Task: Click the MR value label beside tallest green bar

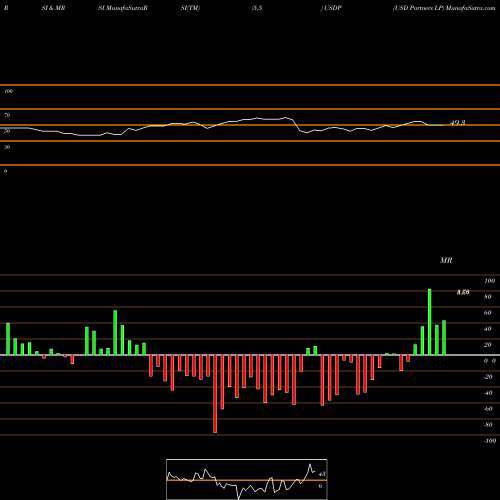Action: point(463,292)
